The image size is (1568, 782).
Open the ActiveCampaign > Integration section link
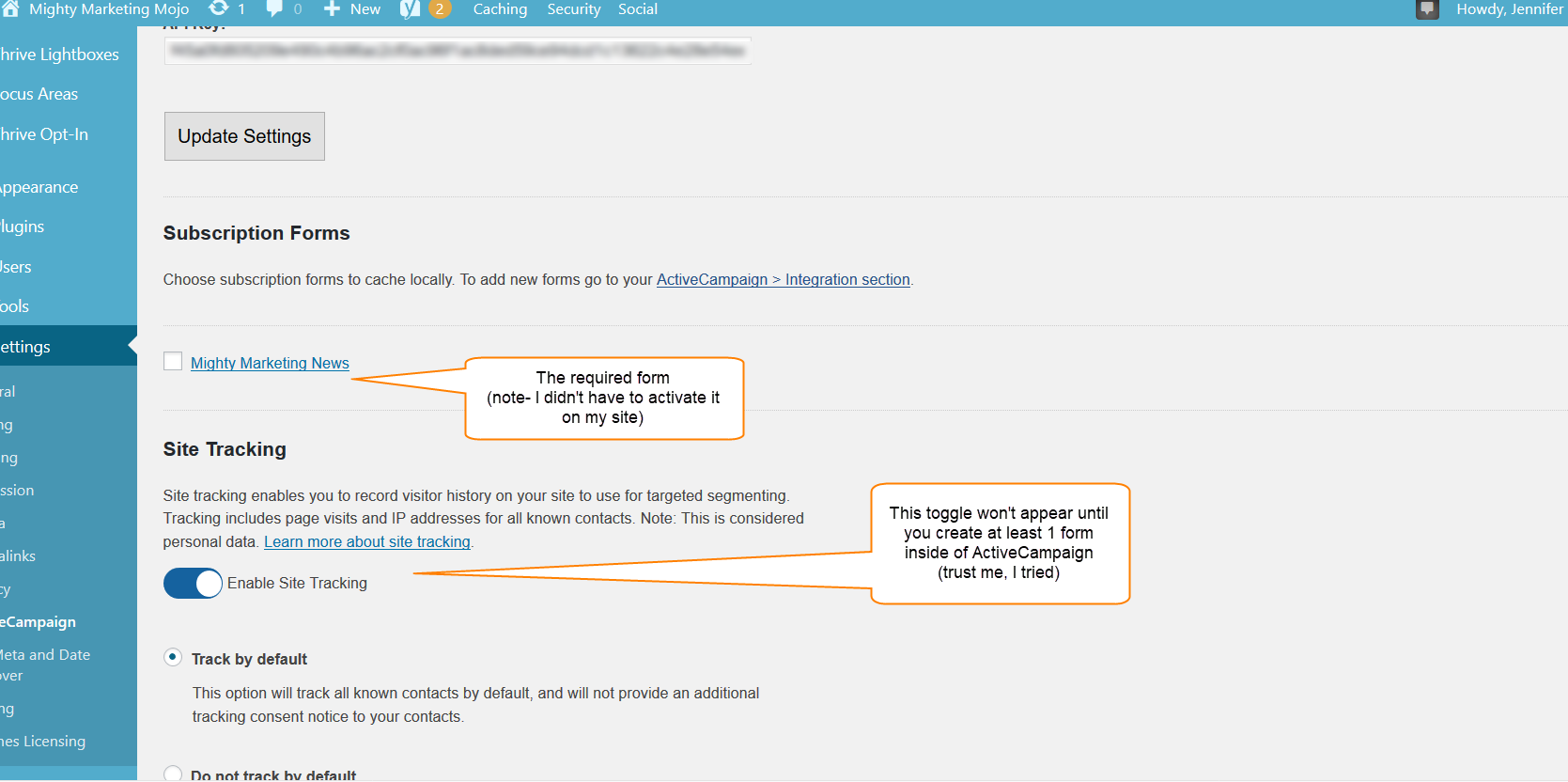tap(784, 279)
